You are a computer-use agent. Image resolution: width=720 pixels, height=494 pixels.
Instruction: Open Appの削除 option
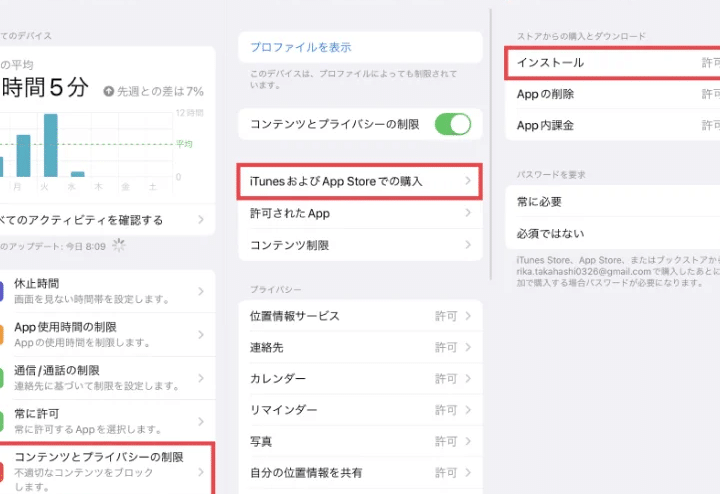(x=612, y=94)
